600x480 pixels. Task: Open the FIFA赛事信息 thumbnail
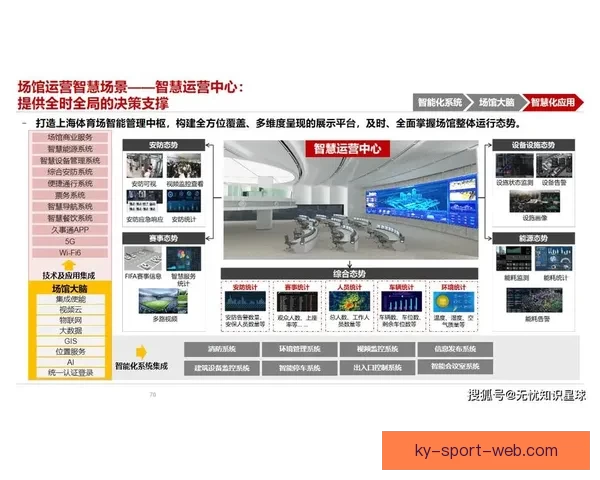point(143,259)
